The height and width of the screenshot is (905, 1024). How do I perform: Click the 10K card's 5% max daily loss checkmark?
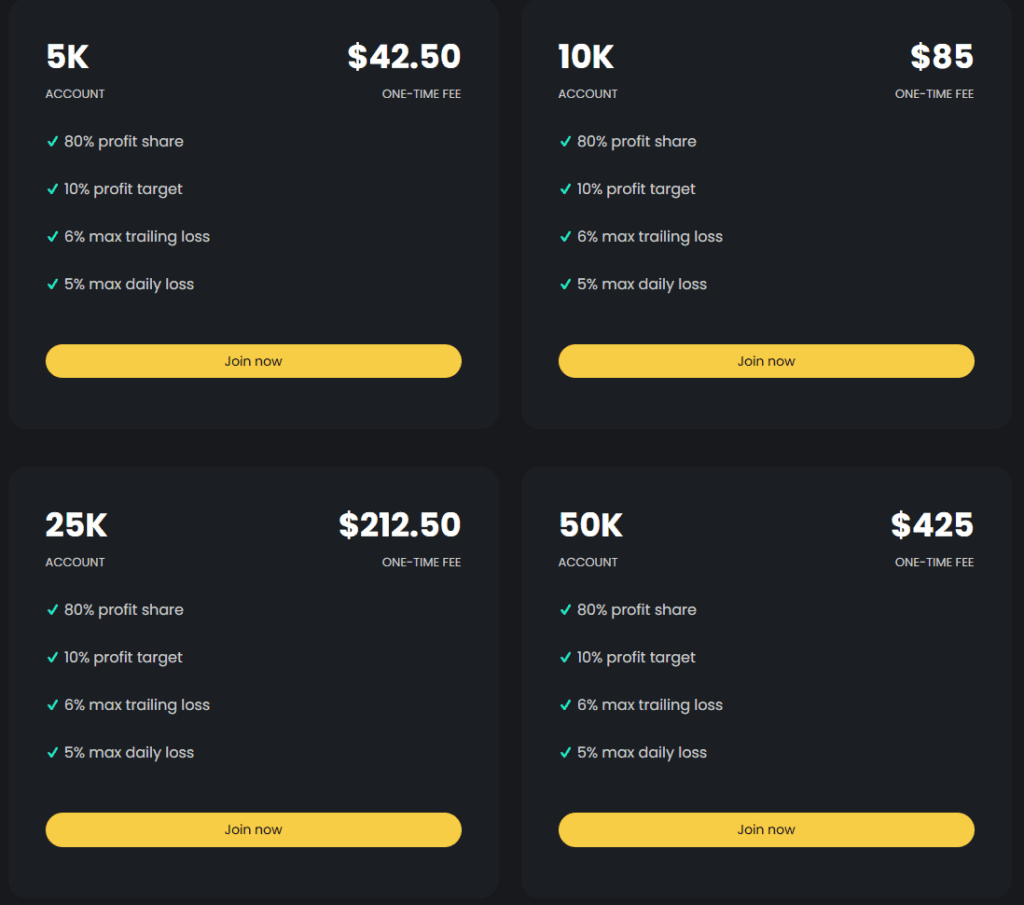pyautogui.click(x=565, y=284)
